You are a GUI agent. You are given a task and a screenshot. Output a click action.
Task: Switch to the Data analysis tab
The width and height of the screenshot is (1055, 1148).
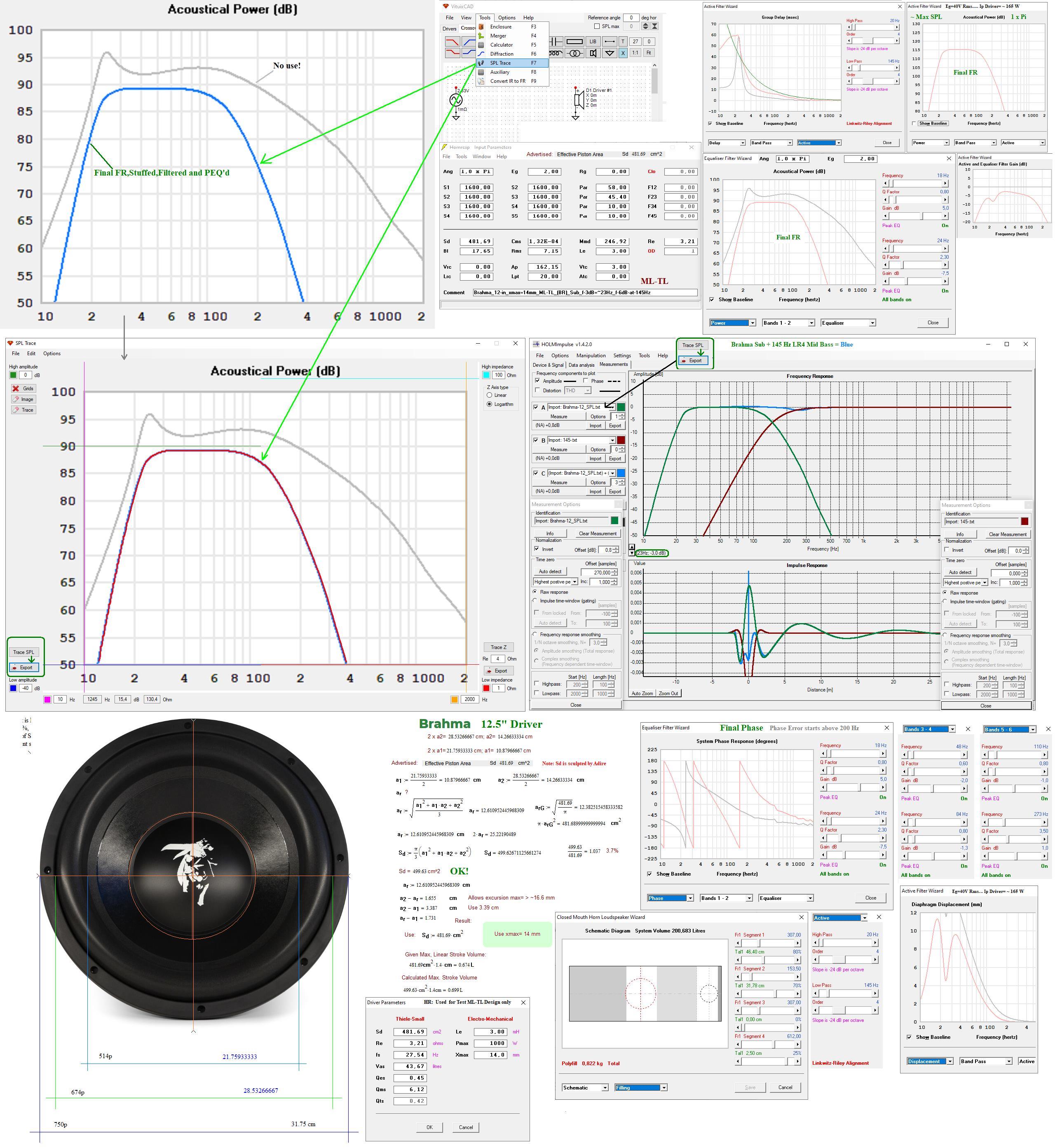[x=582, y=365]
